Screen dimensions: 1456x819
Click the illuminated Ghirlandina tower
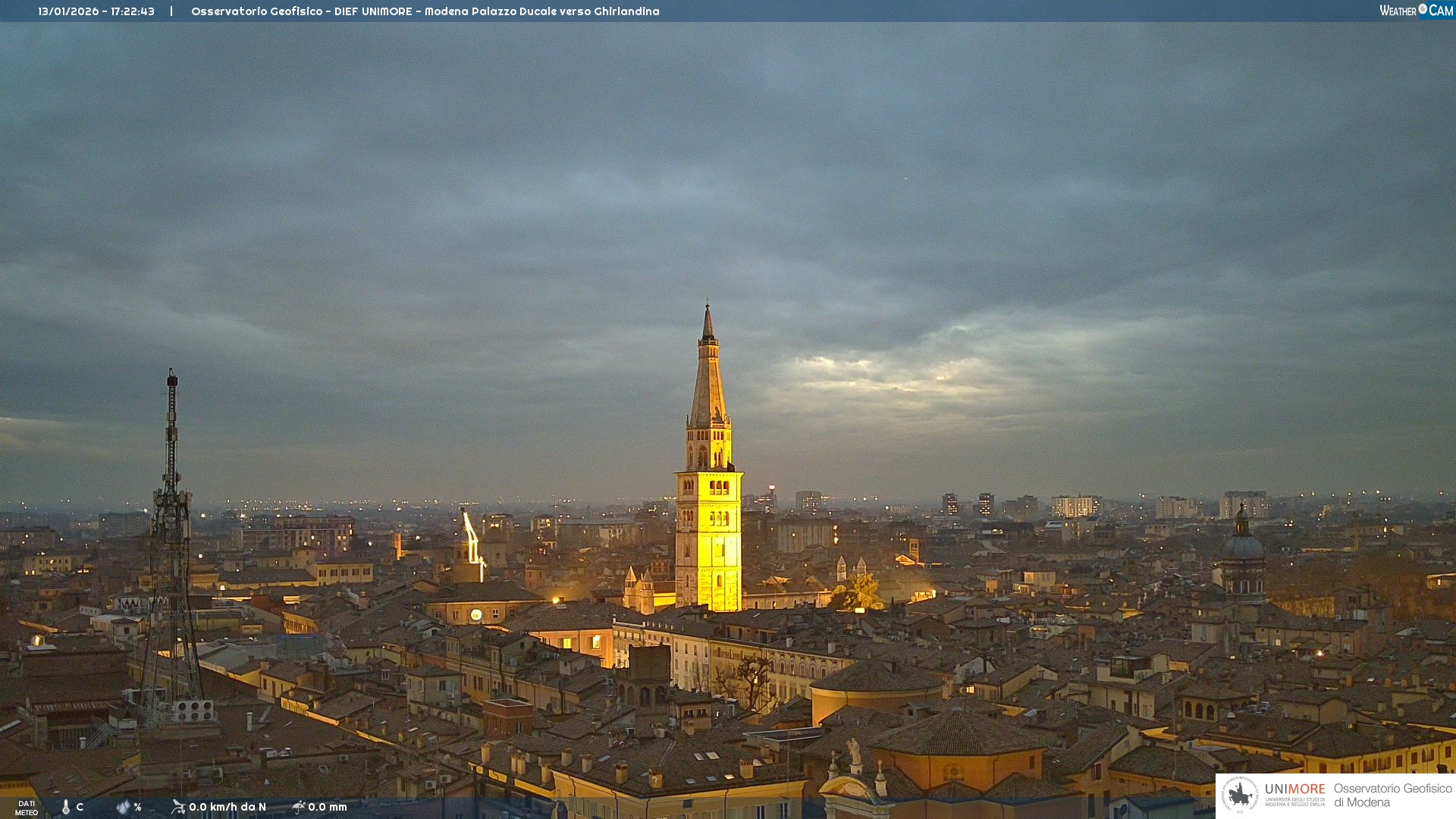point(708,523)
